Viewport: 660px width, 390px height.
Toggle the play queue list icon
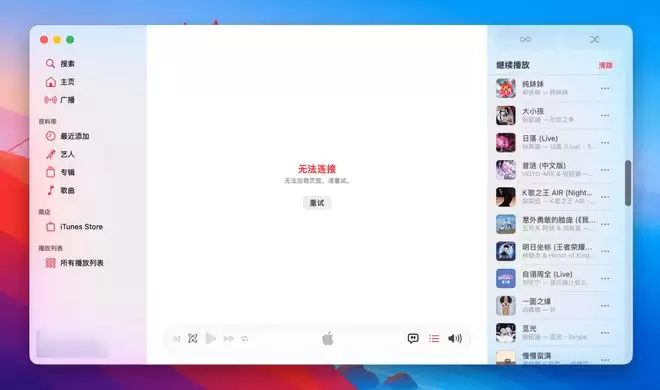(434, 338)
